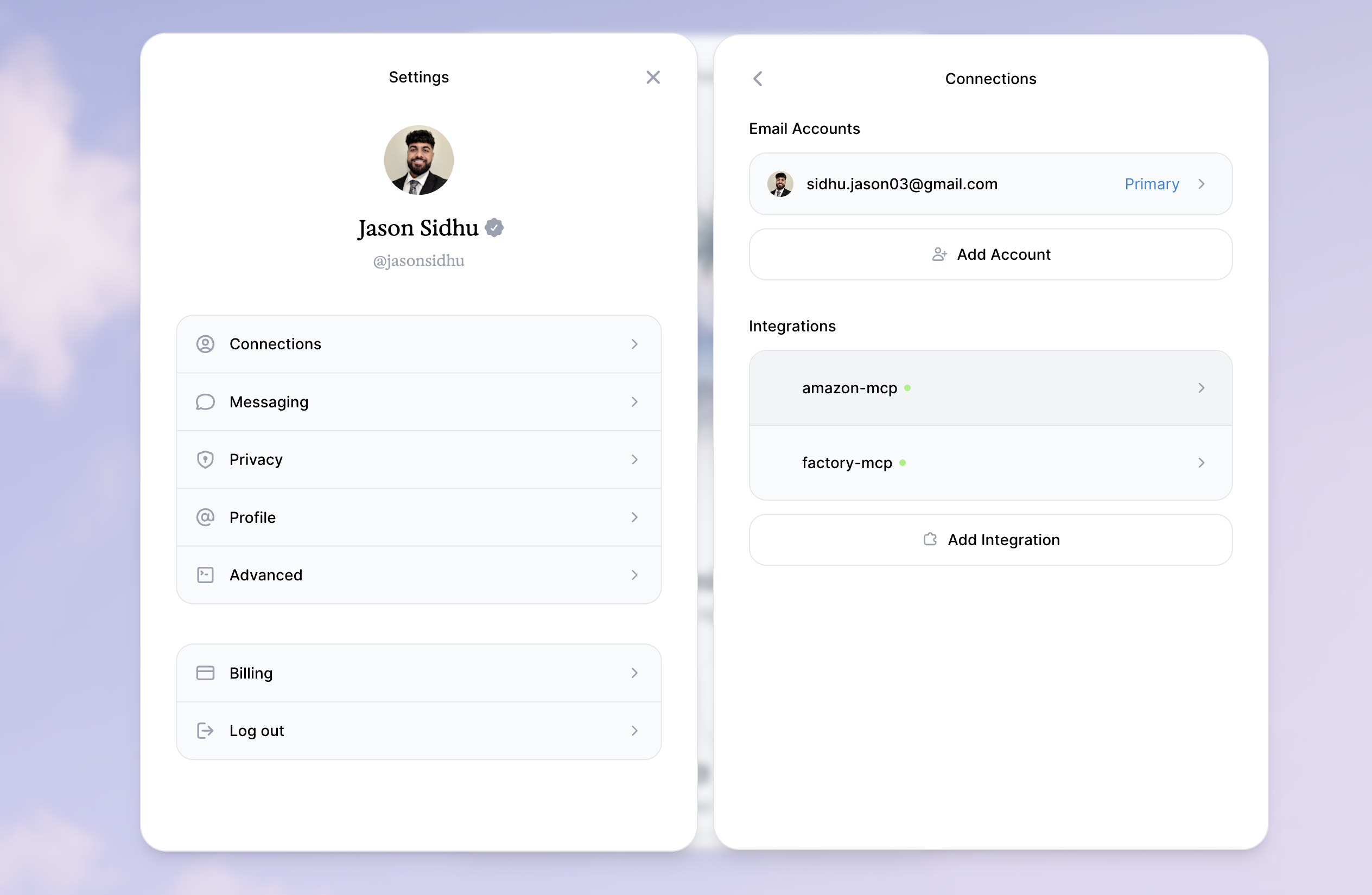Screen dimensions: 1372x895
Task: Expand factory-mcp integration chevron
Action: click(1202, 463)
